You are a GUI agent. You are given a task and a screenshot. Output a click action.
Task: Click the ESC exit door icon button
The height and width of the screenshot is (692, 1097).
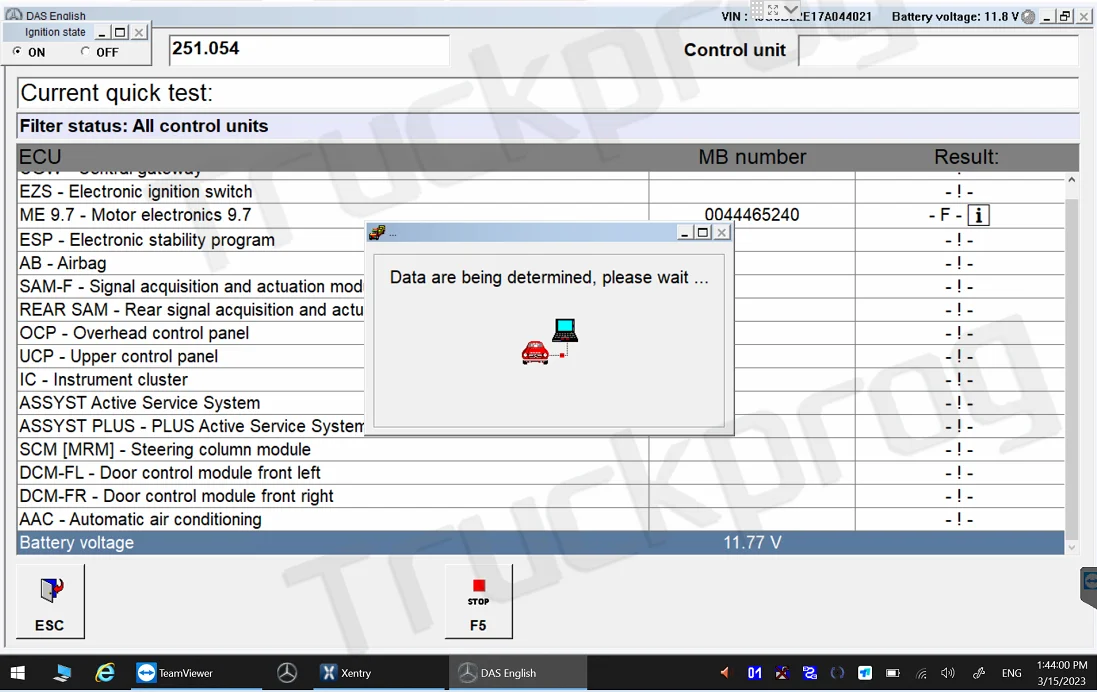click(x=50, y=601)
